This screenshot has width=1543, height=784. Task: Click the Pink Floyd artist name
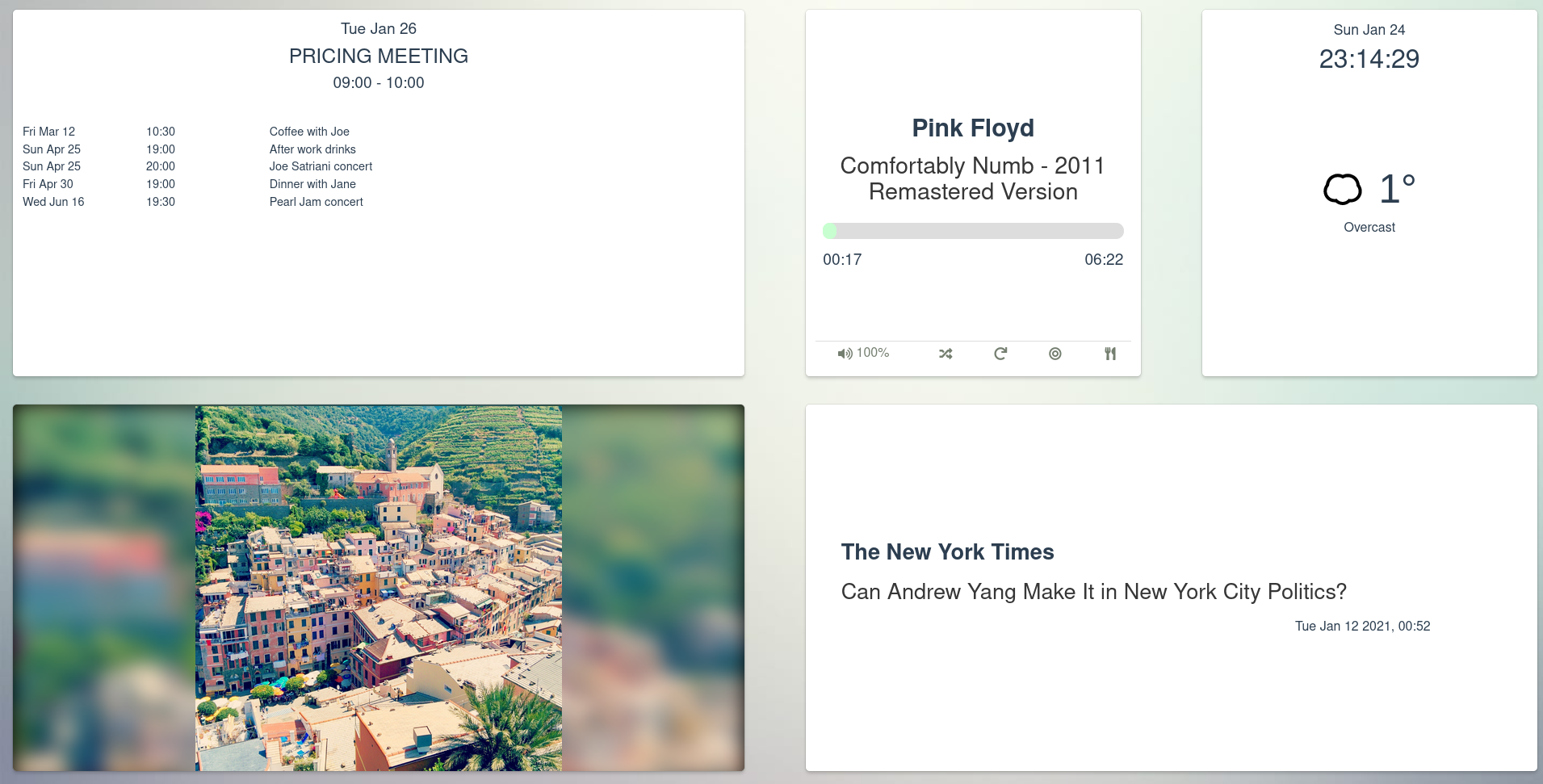pyautogui.click(x=973, y=128)
